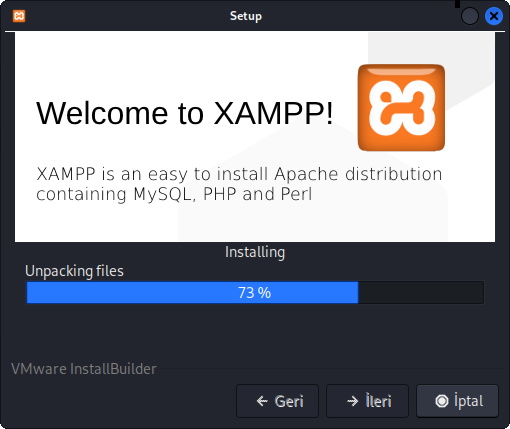510x429 pixels.
Task: Minimize the window using dark circle button
Action: [x=470, y=16]
